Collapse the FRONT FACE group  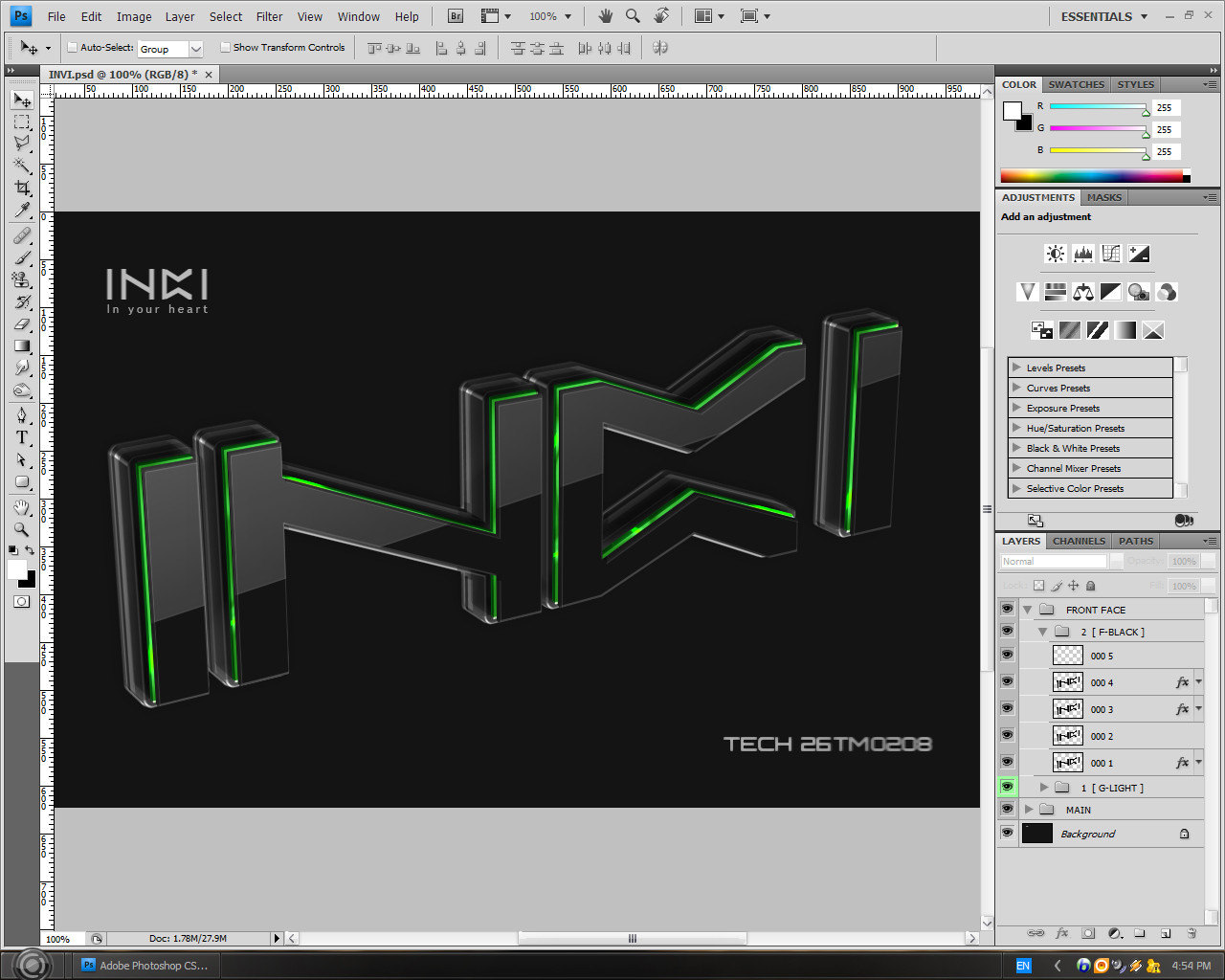pos(1028,610)
